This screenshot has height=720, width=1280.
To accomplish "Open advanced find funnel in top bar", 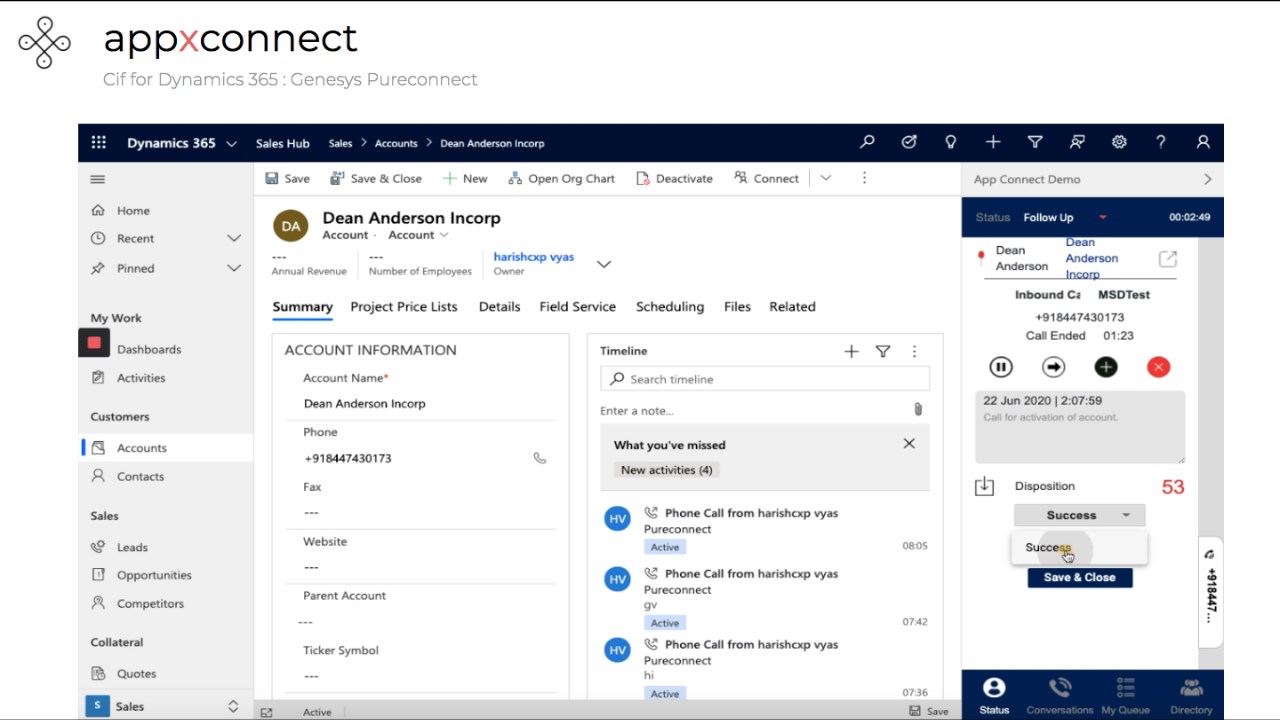I will (1035, 142).
